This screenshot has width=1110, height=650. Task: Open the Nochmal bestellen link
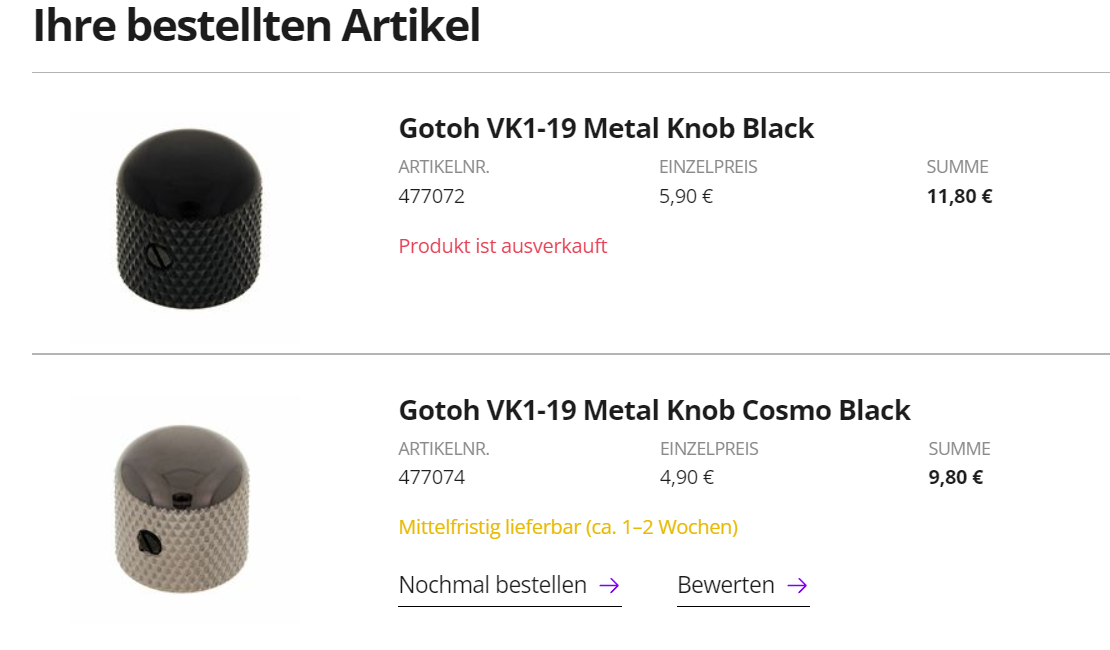[x=510, y=586]
